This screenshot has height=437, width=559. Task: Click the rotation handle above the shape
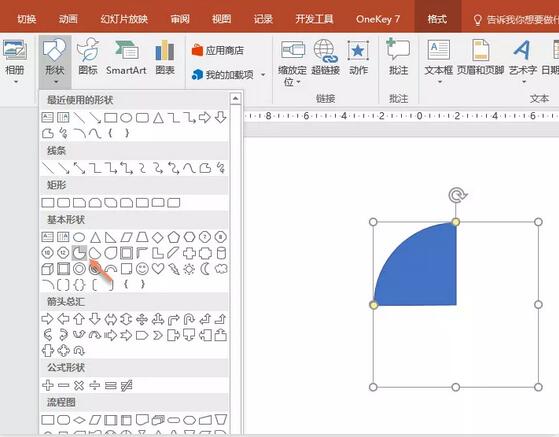click(457, 195)
